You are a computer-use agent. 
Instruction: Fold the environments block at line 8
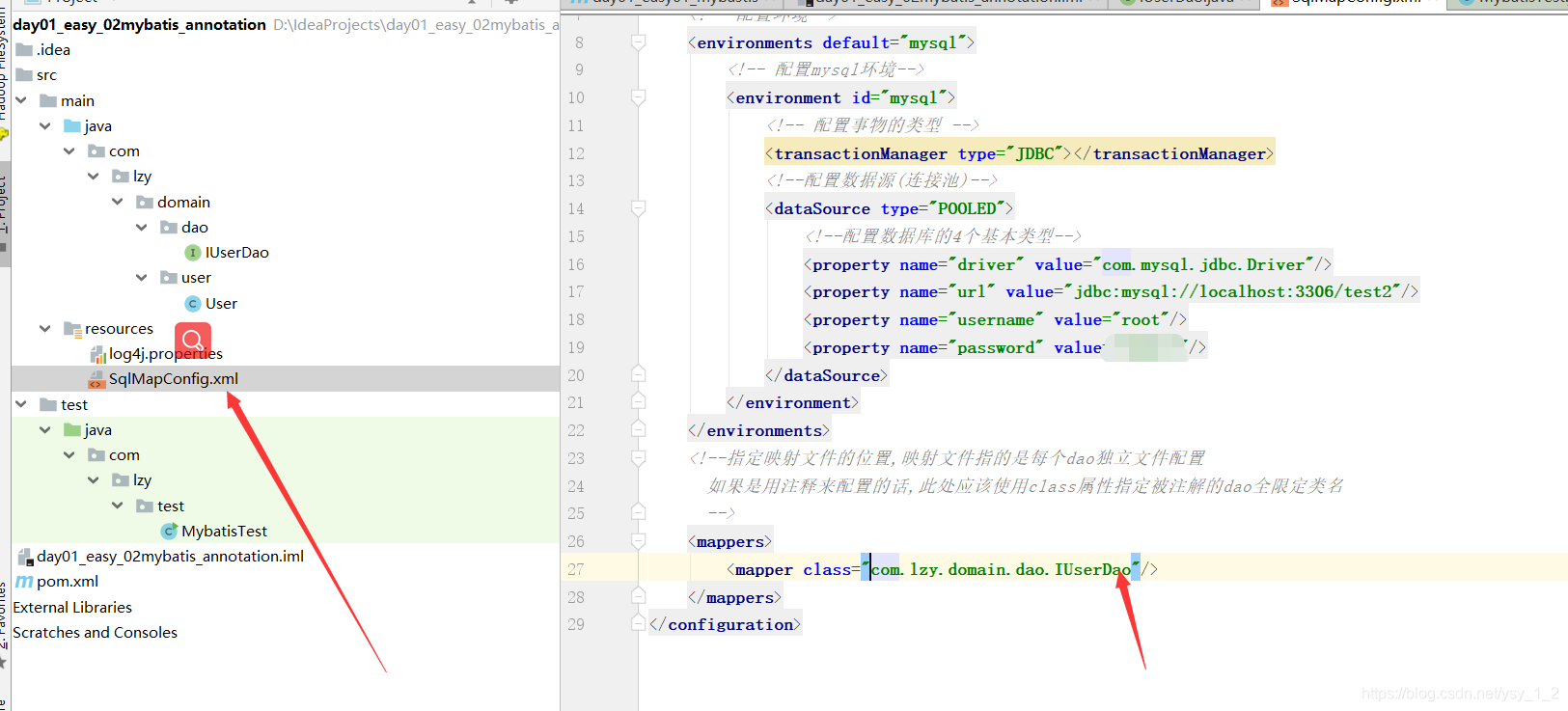tap(638, 42)
